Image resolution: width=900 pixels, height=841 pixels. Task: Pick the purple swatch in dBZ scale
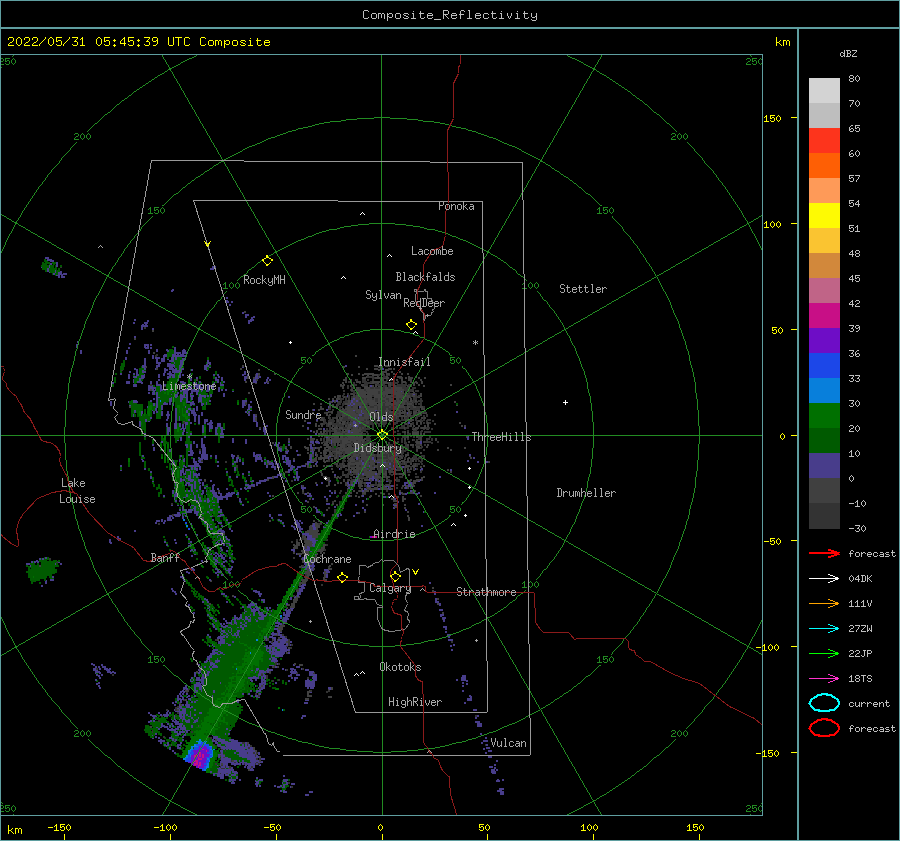[824, 341]
